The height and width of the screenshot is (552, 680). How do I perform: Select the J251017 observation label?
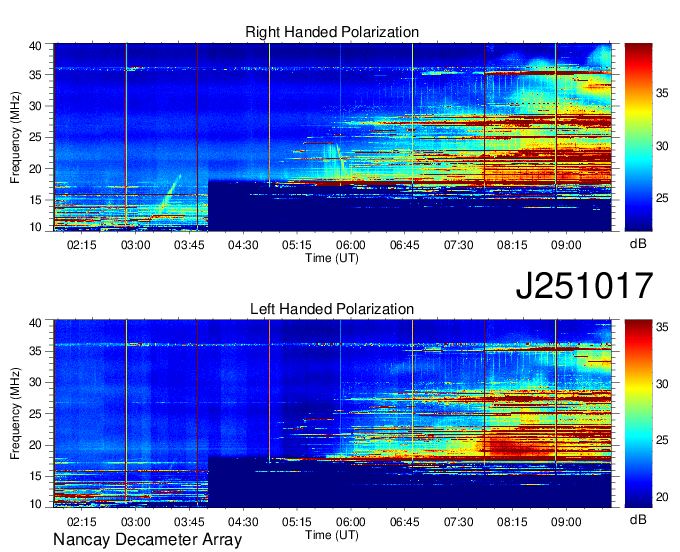pyautogui.click(x=584, y=286)
